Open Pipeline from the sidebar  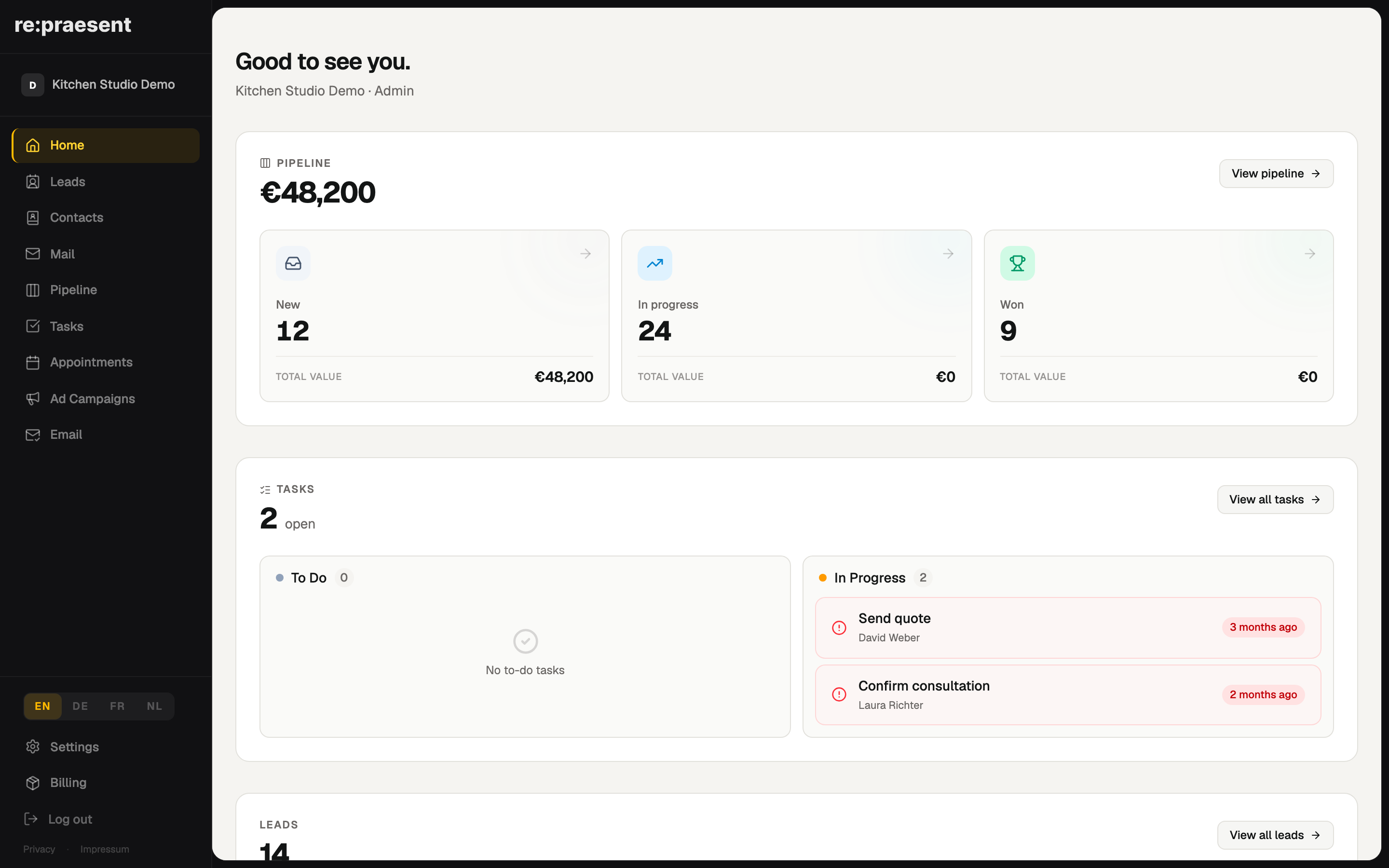tap(106, 290)
